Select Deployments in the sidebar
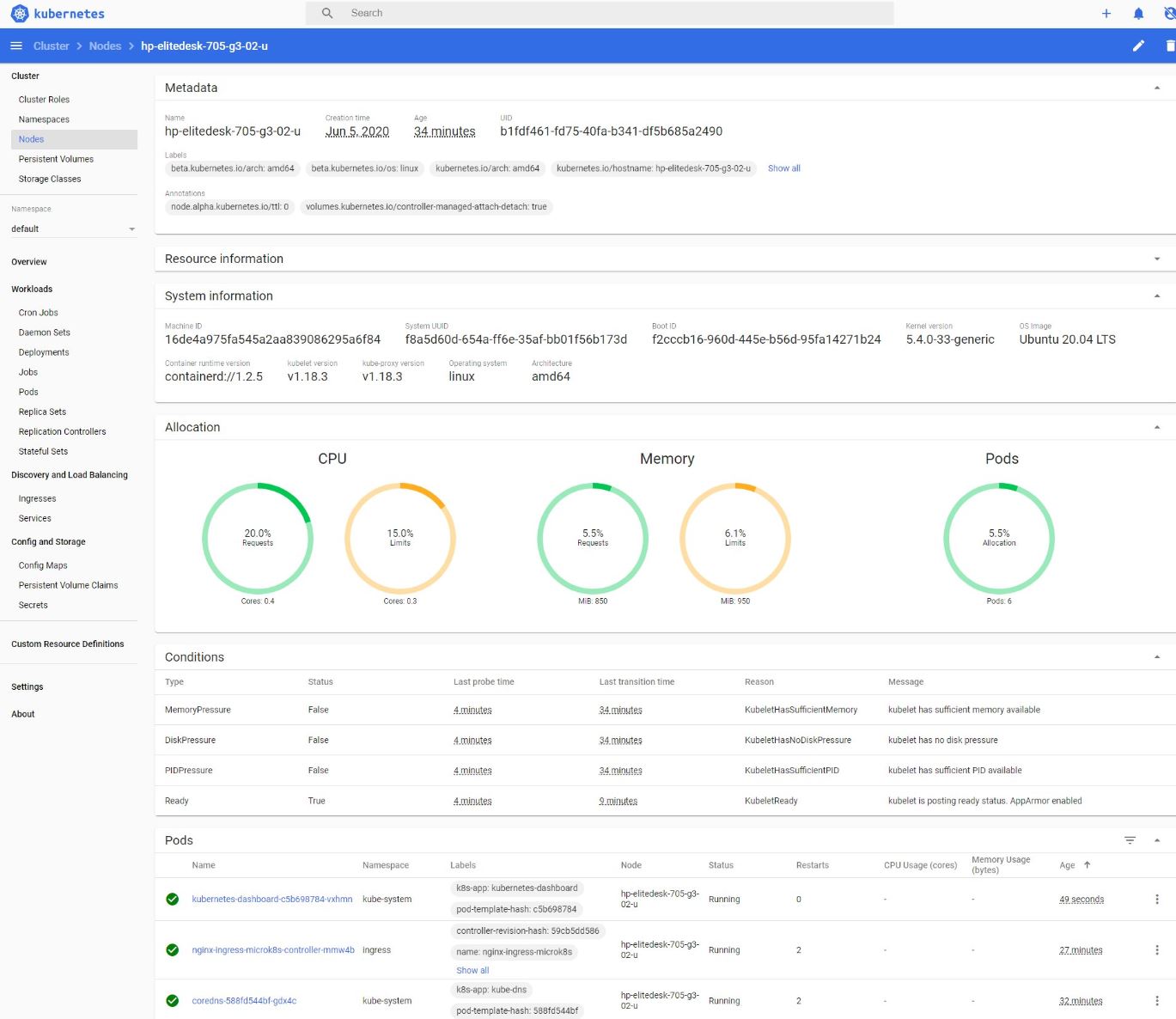This screenshot has height=1019, width=1176. point(44,352)
